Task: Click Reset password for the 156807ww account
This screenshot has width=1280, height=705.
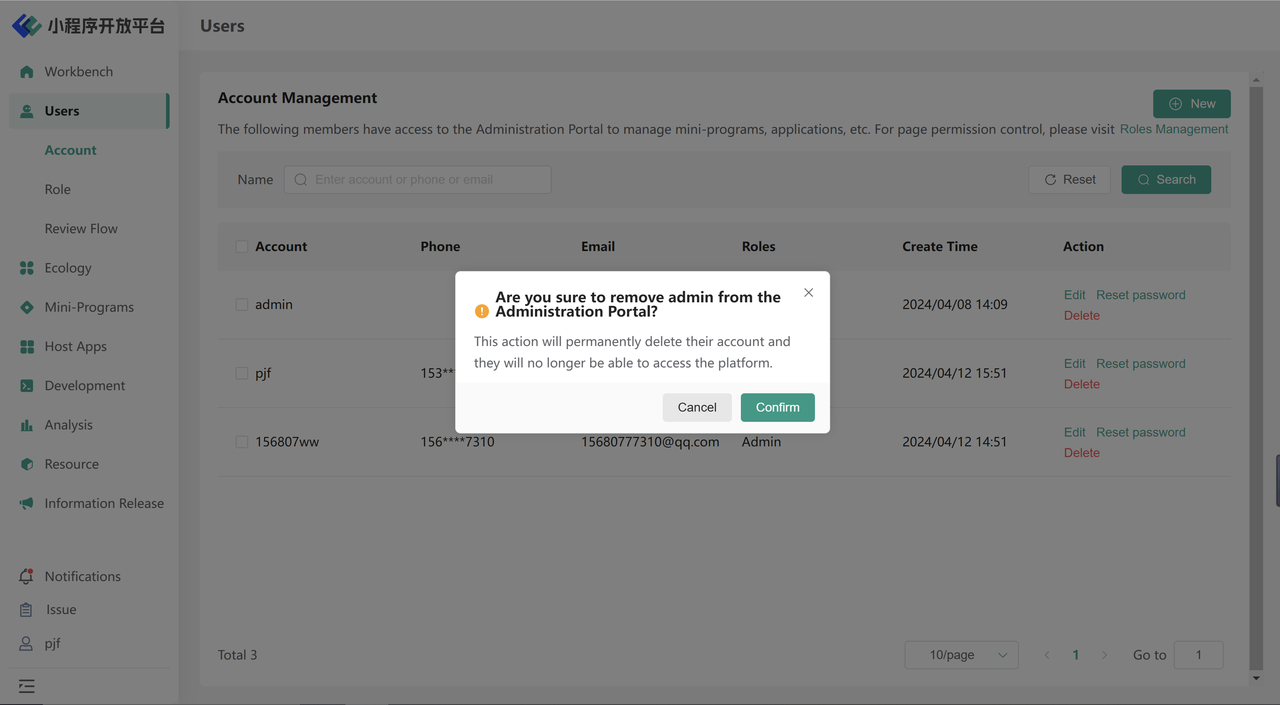Action: click(1141, 432)
